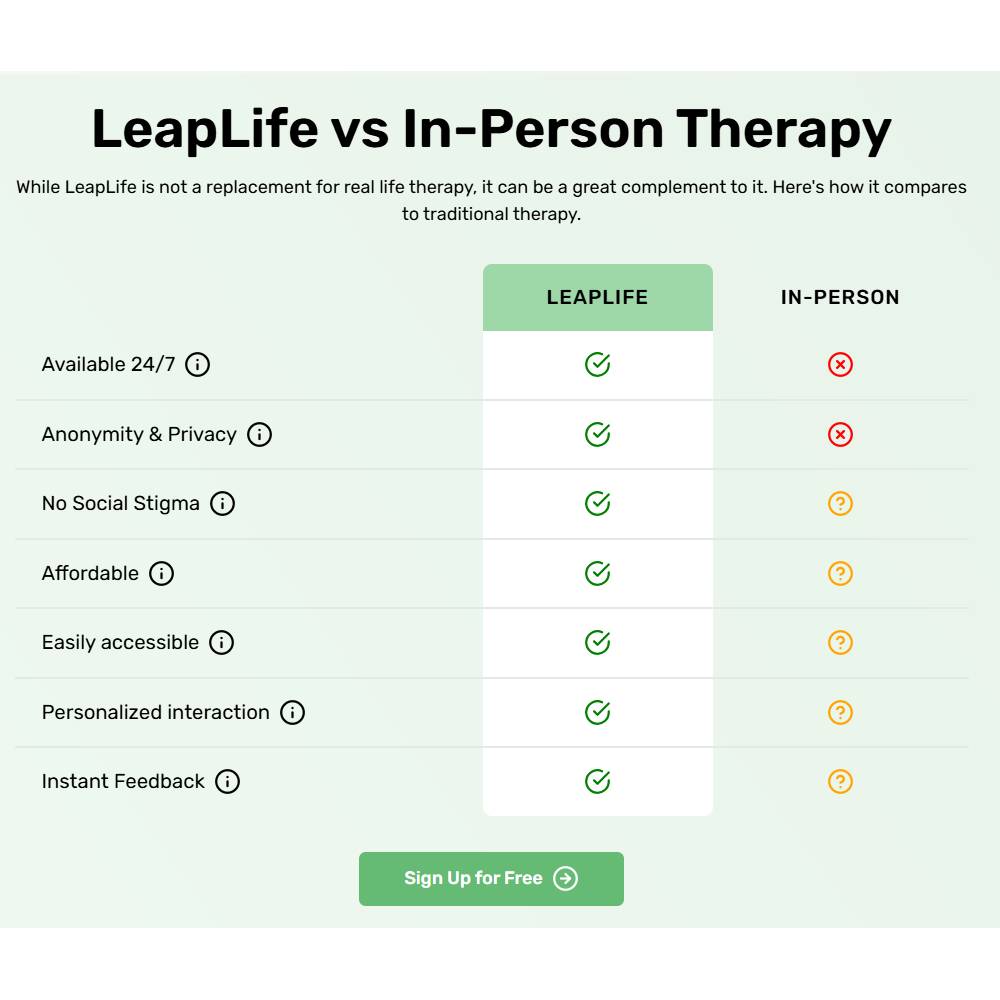Click the LeapLife vs In-Person Therapy heading
The width and height of the screenshot is (1000, 1000).
(491, 128)
